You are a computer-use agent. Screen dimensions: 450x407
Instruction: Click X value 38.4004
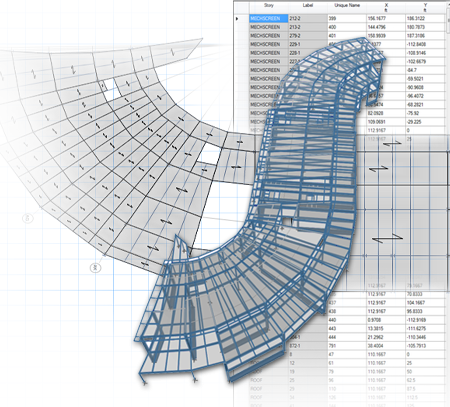386,346
